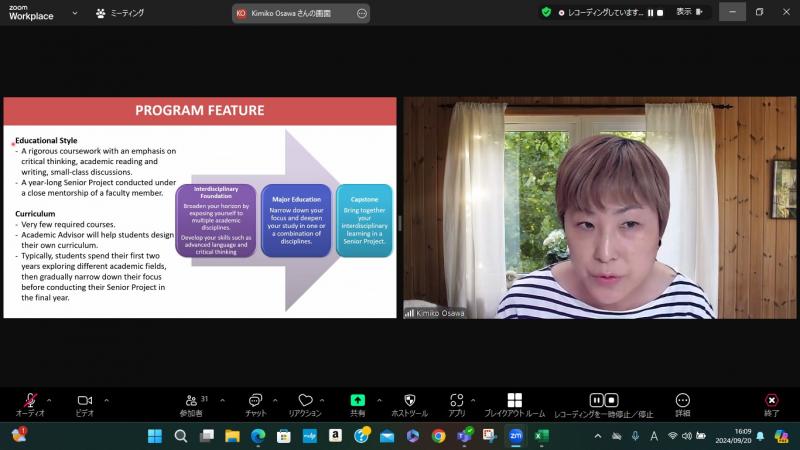This screenshot has height=450, width=800.
Task: Open the view layout menu
Action: 689,12
